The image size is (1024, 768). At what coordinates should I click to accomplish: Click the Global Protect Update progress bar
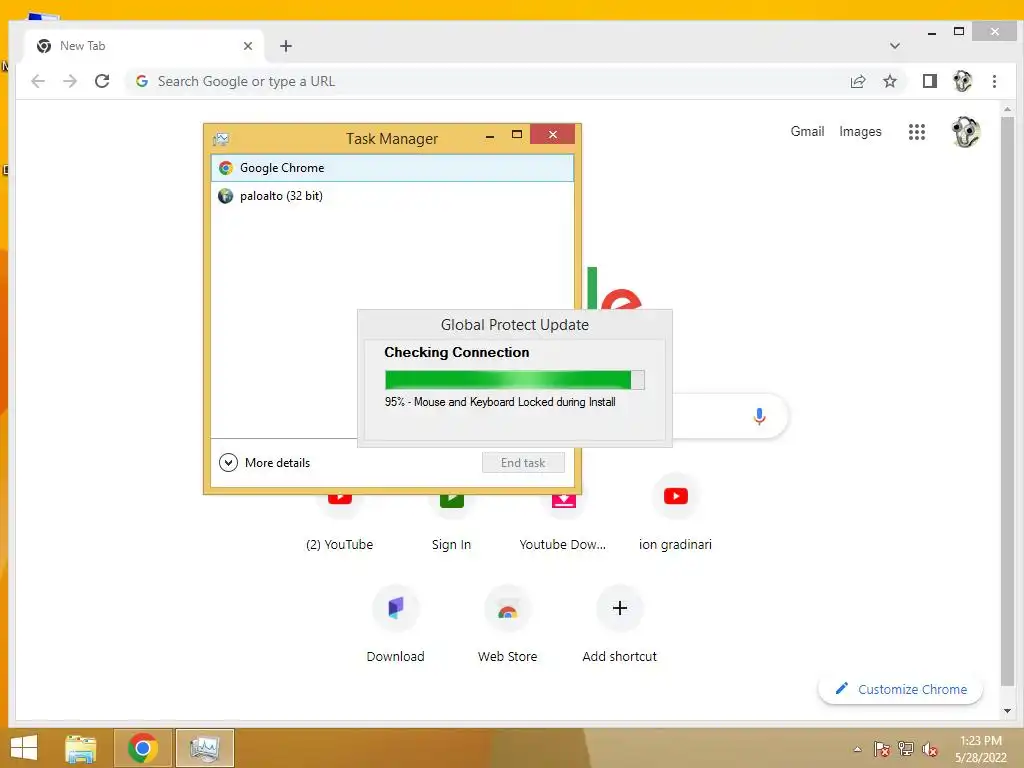tap(515, 379)
